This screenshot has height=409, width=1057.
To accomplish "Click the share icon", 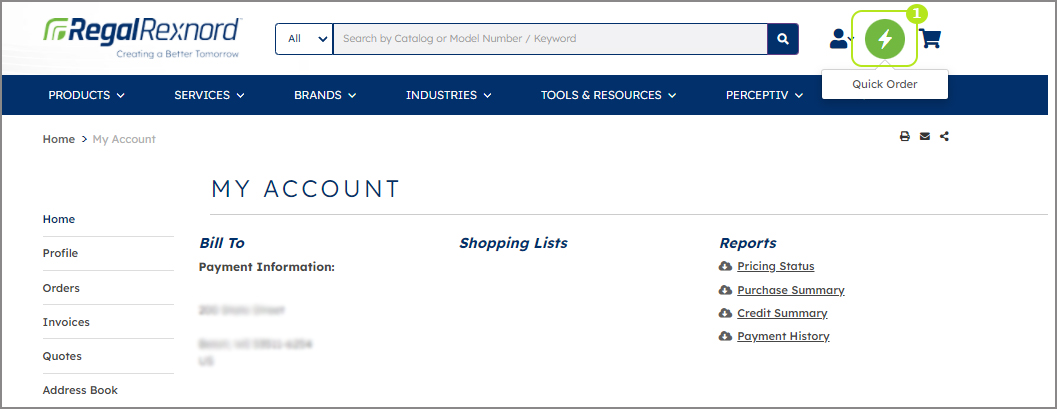I will point(944,137).
